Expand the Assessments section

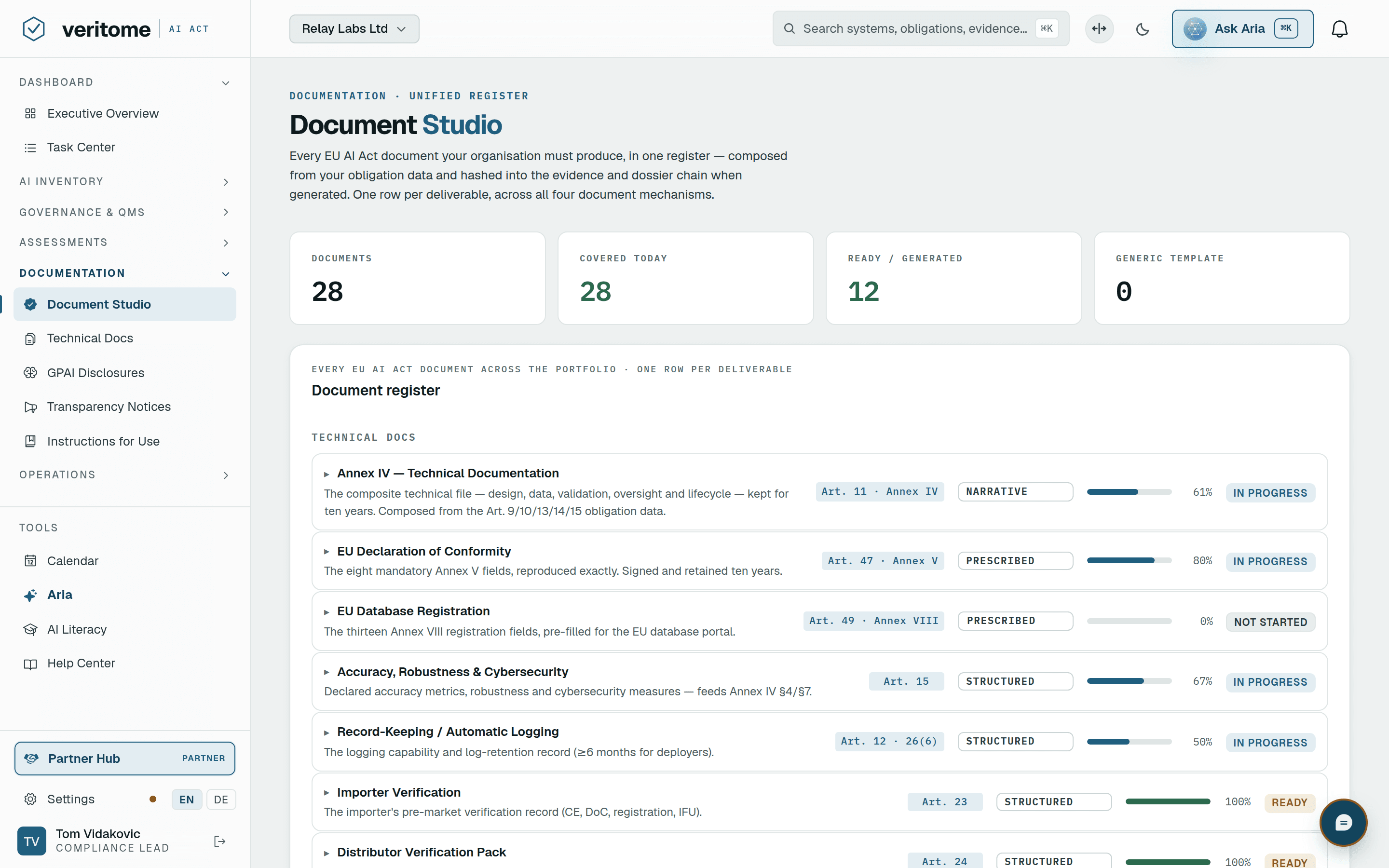pyautogui.click(x=124, y=243)
